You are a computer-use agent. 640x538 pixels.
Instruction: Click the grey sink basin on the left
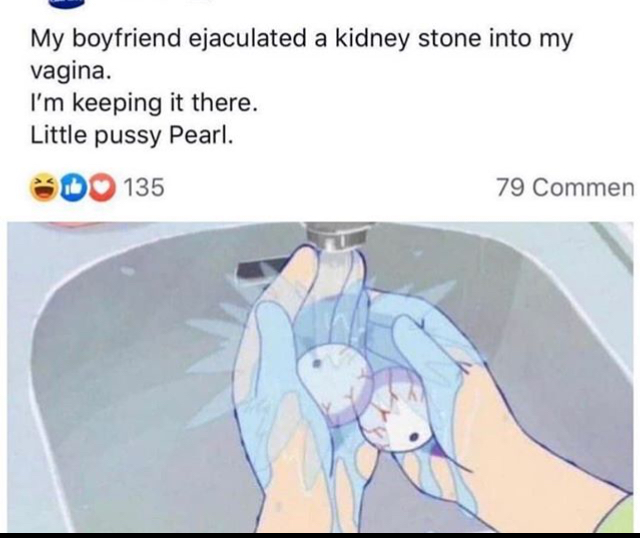100,380
